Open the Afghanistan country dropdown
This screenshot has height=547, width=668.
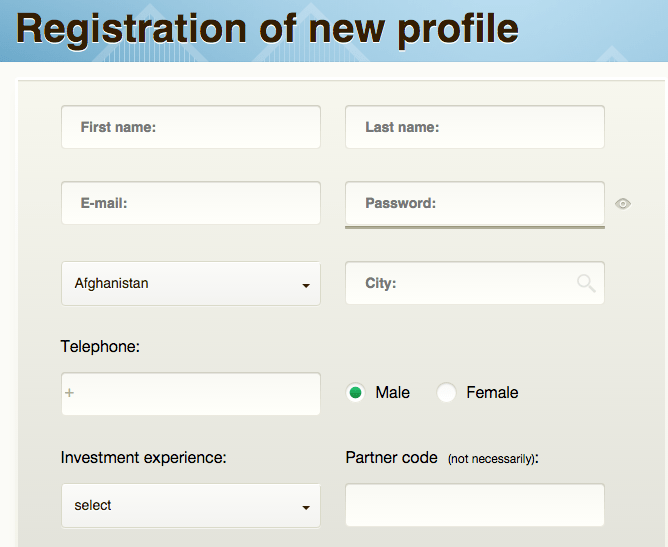coord(191,284)
